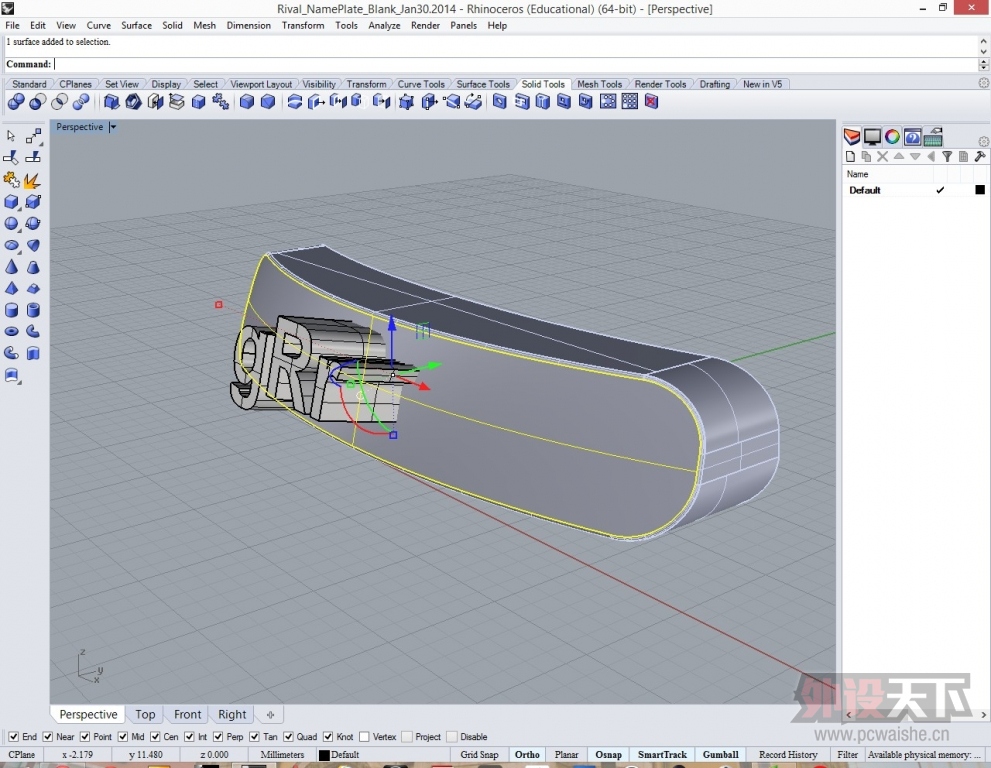Screen dimensions: 991x768
Task: Select the Default layer row
Action: (x=915, y=190)
